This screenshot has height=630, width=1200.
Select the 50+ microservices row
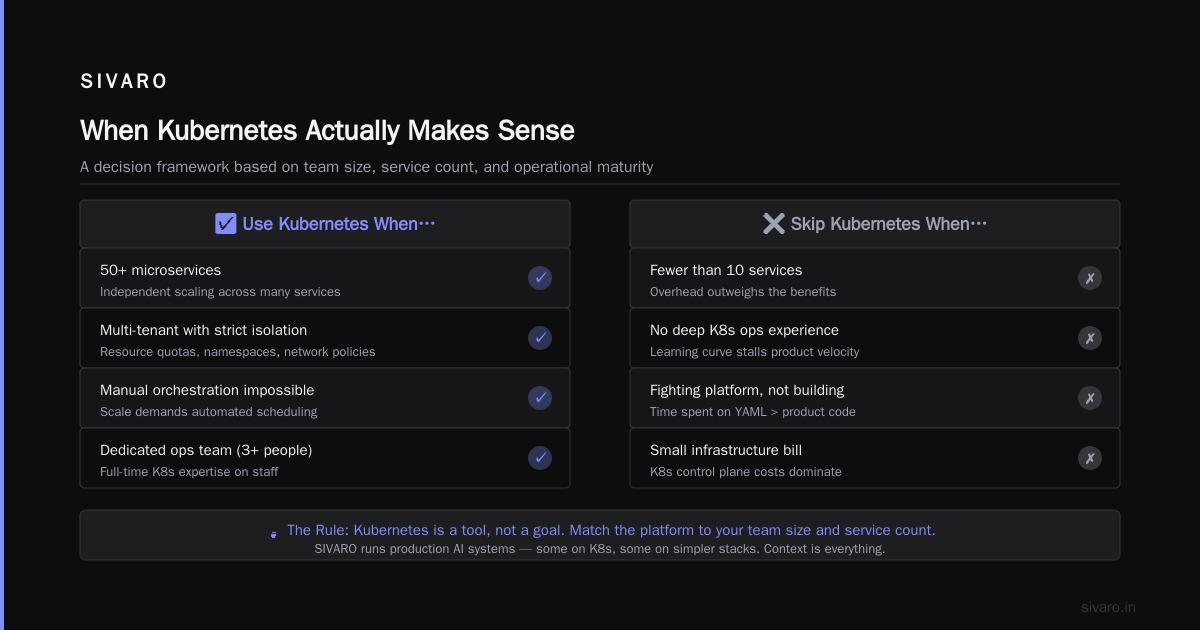click(325, 278)
